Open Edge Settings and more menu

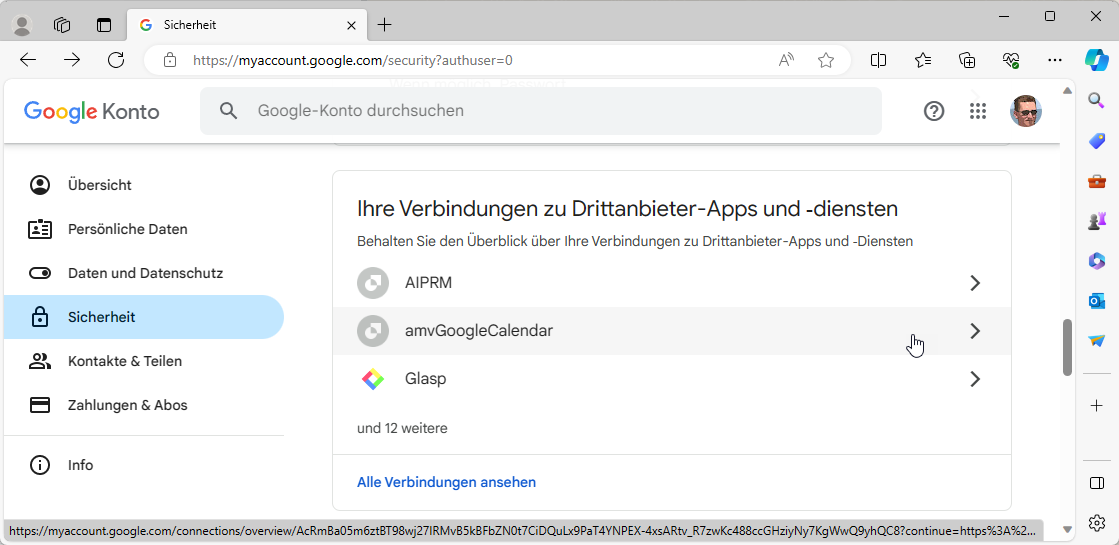1055,60
